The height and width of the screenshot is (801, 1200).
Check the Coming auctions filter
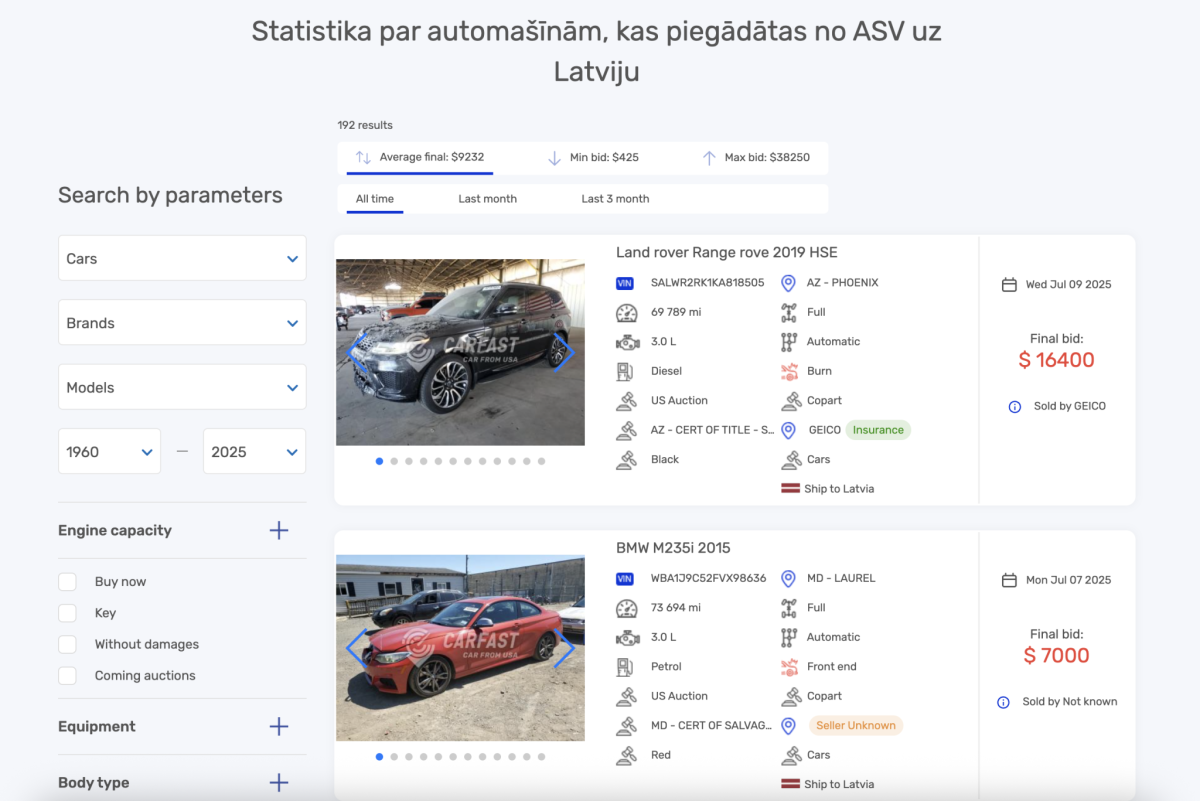pos(68,676)
